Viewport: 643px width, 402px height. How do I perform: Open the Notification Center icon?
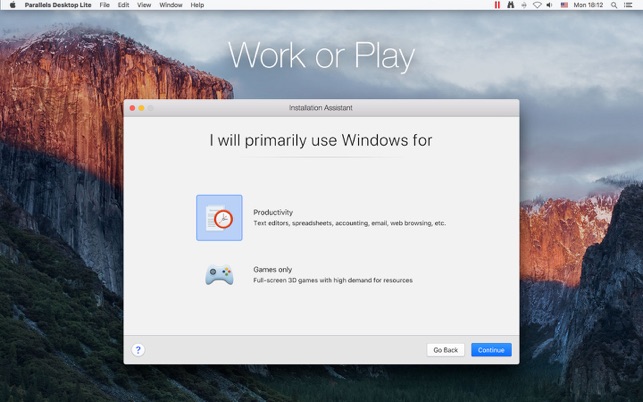pyautogui.click(x=628, y=5)
